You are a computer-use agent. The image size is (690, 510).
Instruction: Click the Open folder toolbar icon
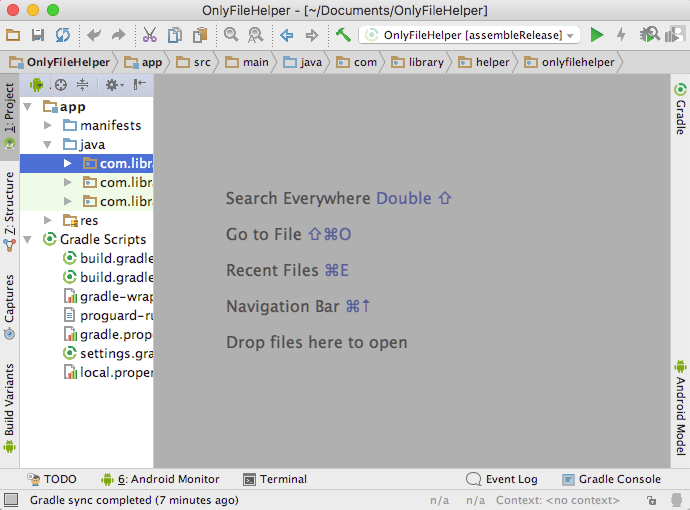click(13, 35)
